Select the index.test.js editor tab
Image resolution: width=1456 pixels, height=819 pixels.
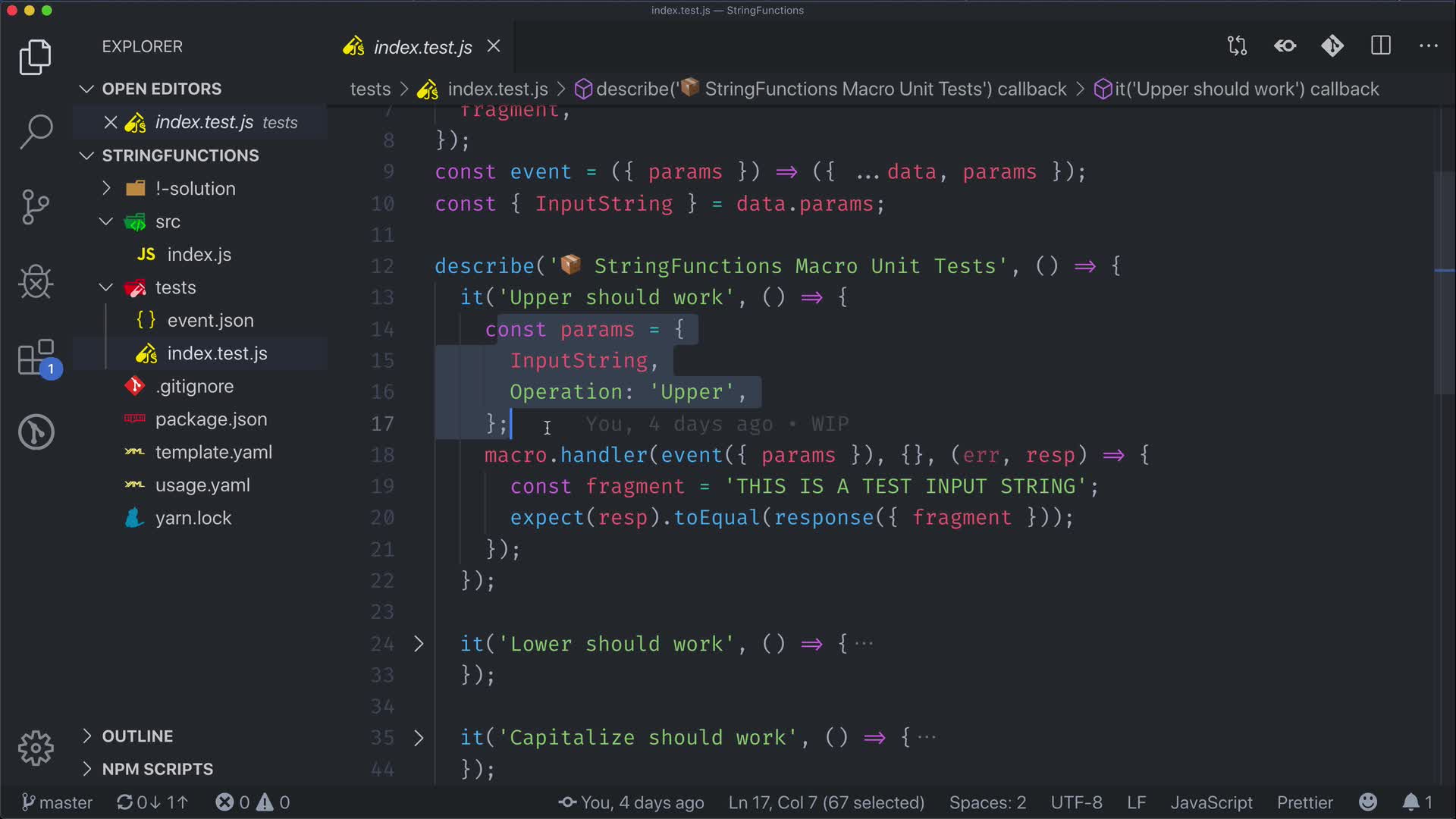[x=422, y=47]
